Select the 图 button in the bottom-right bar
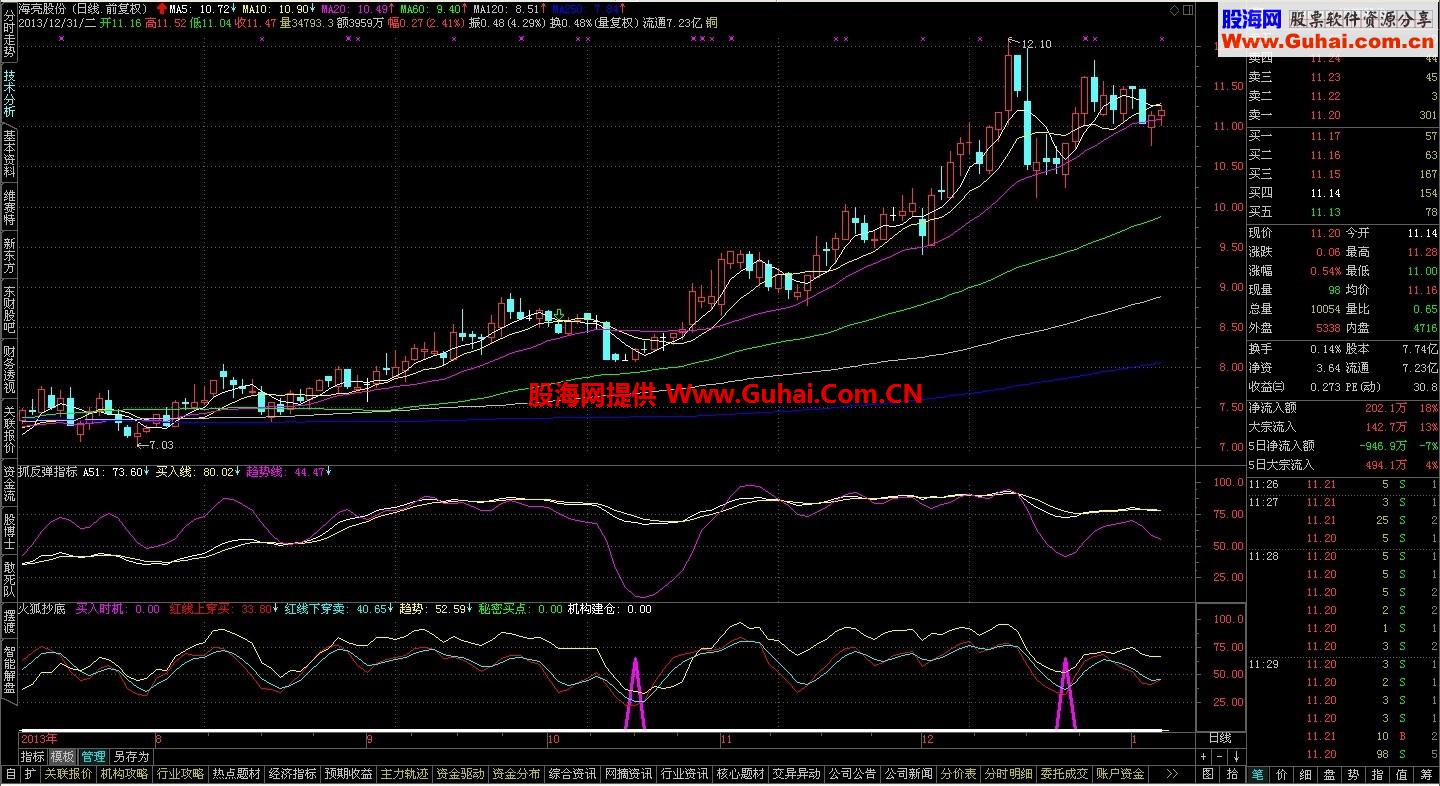1440x786 pixels. pyautogui.click(x=1208, y=774)
